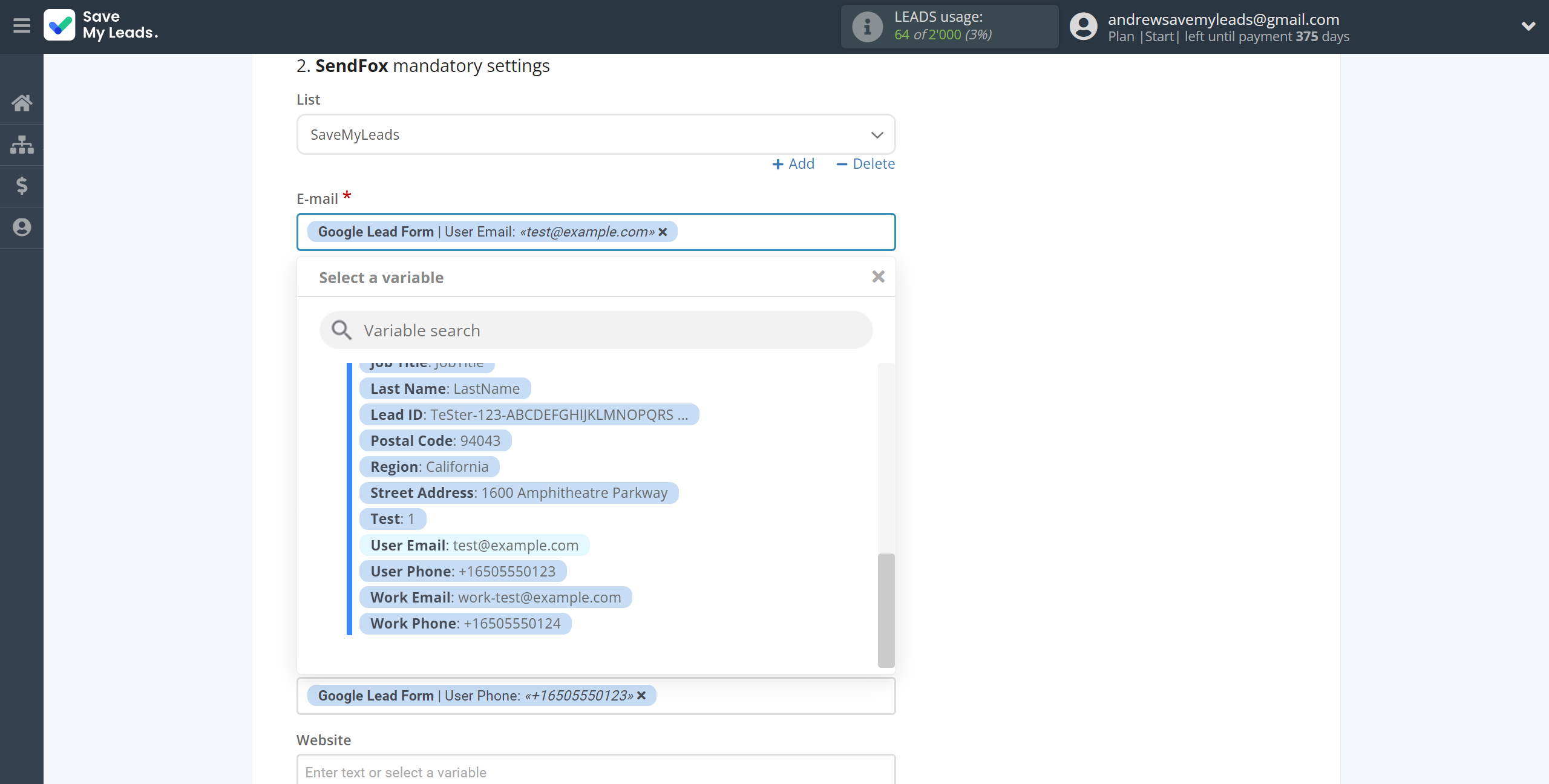Click the LEADS usage info icon
Screen dimensions: 1549x784
pyautogui.click(x=867, y=27)
